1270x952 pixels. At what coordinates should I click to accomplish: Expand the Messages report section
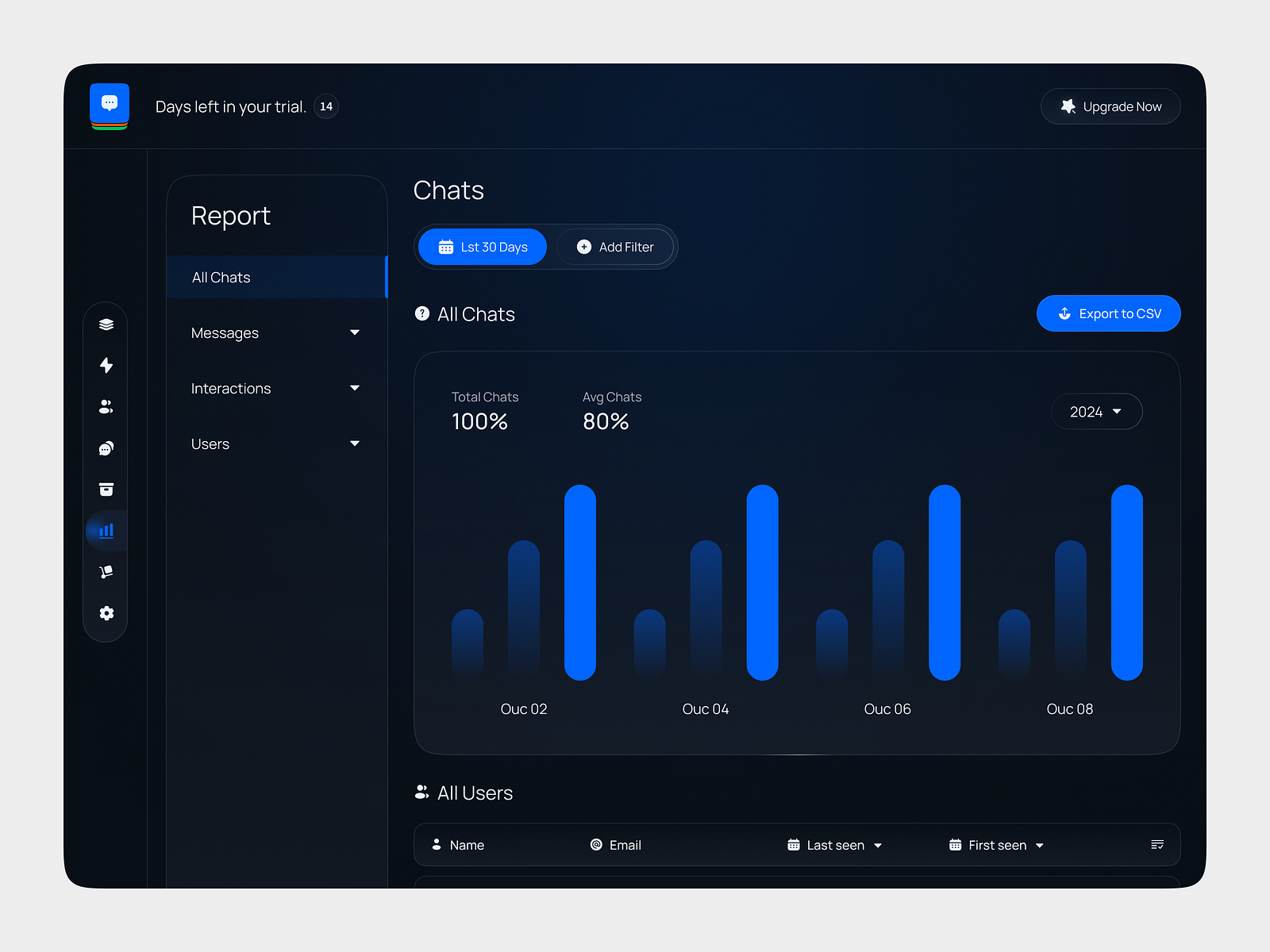tap(275, 332)
